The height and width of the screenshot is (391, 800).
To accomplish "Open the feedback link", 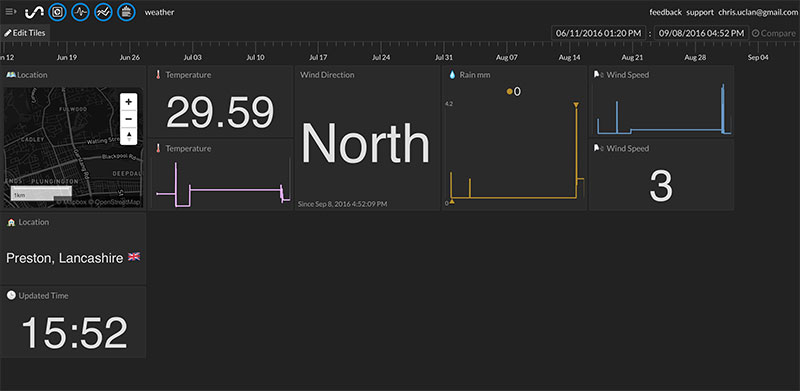I will click(665, 12).
